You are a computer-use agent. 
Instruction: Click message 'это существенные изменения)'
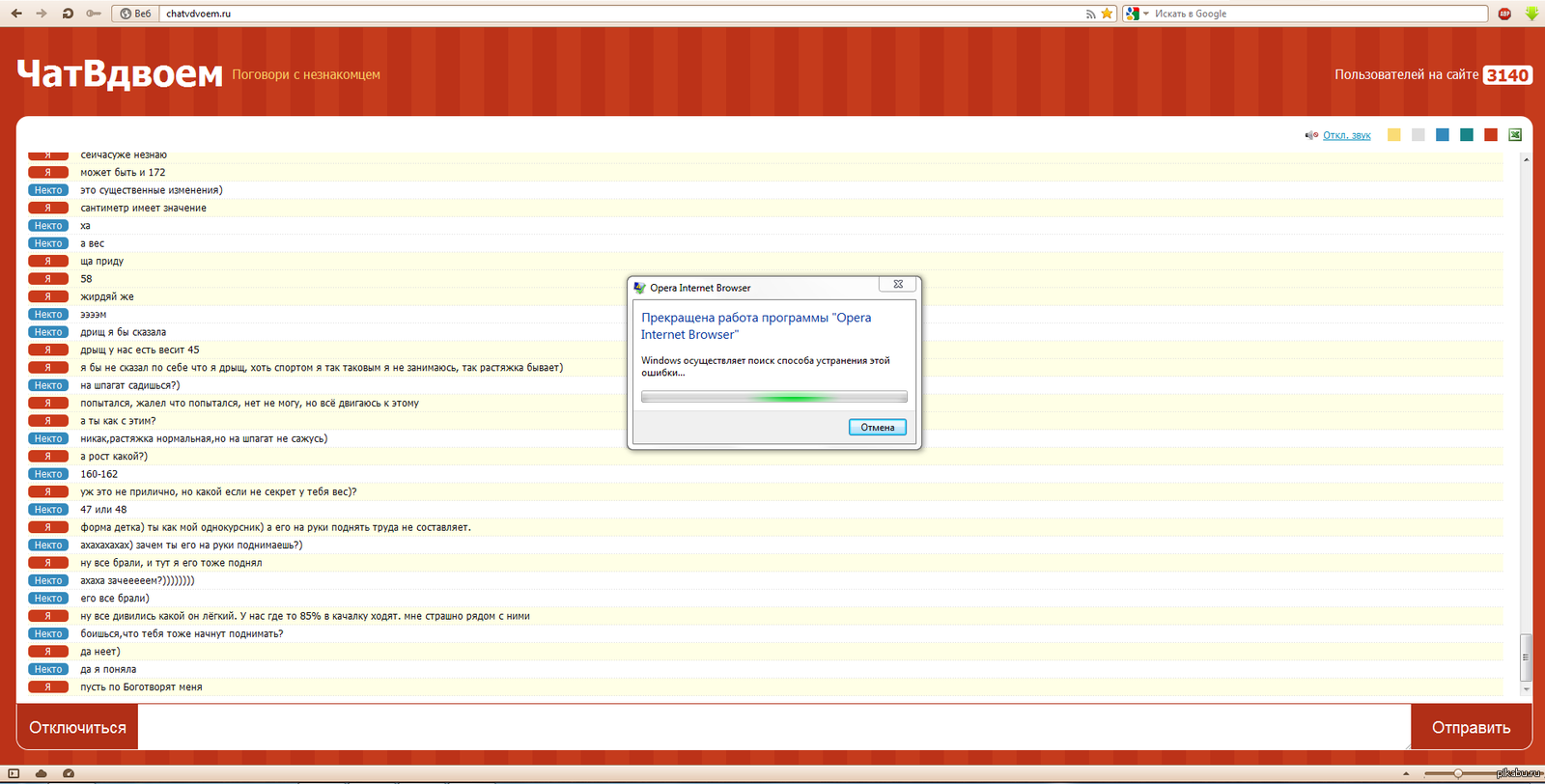[152, 190]
